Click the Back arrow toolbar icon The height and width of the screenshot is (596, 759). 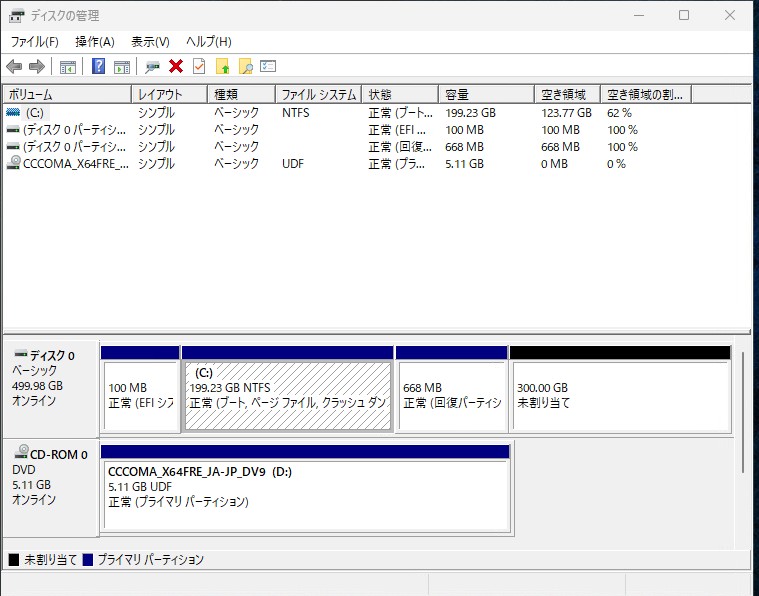tap(14, 66)
